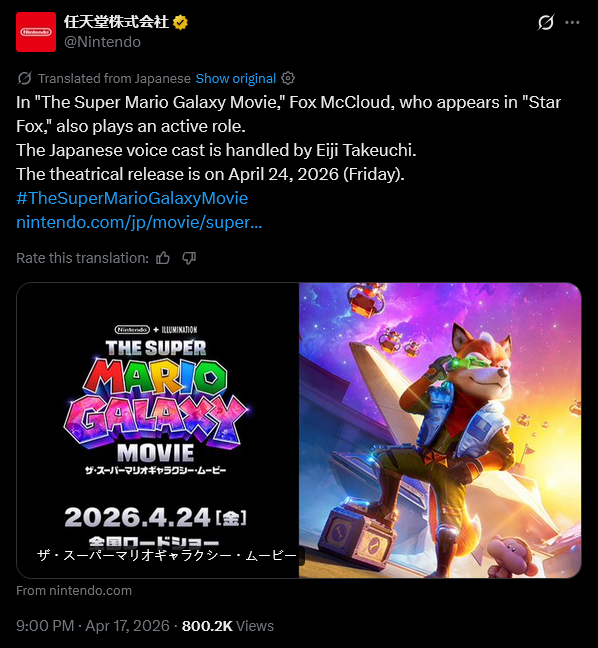This screenshot has width=598, height=648.
Task: Open translation settings gear icon
Action: coord(288,78)
